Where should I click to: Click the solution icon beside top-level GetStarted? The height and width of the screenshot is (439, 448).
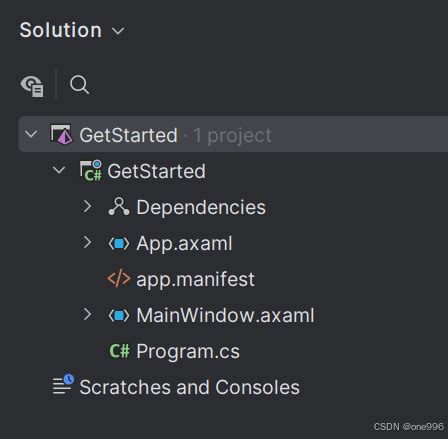(61, 134)
